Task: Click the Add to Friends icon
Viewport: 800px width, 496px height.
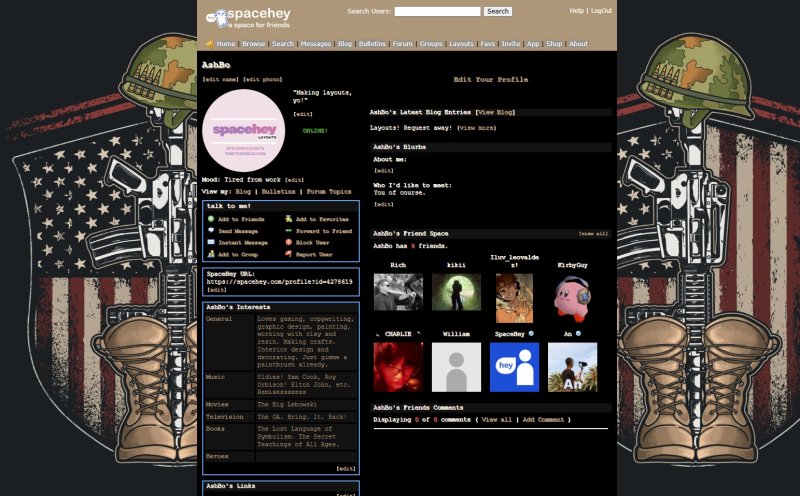Action: coord(211,218)
